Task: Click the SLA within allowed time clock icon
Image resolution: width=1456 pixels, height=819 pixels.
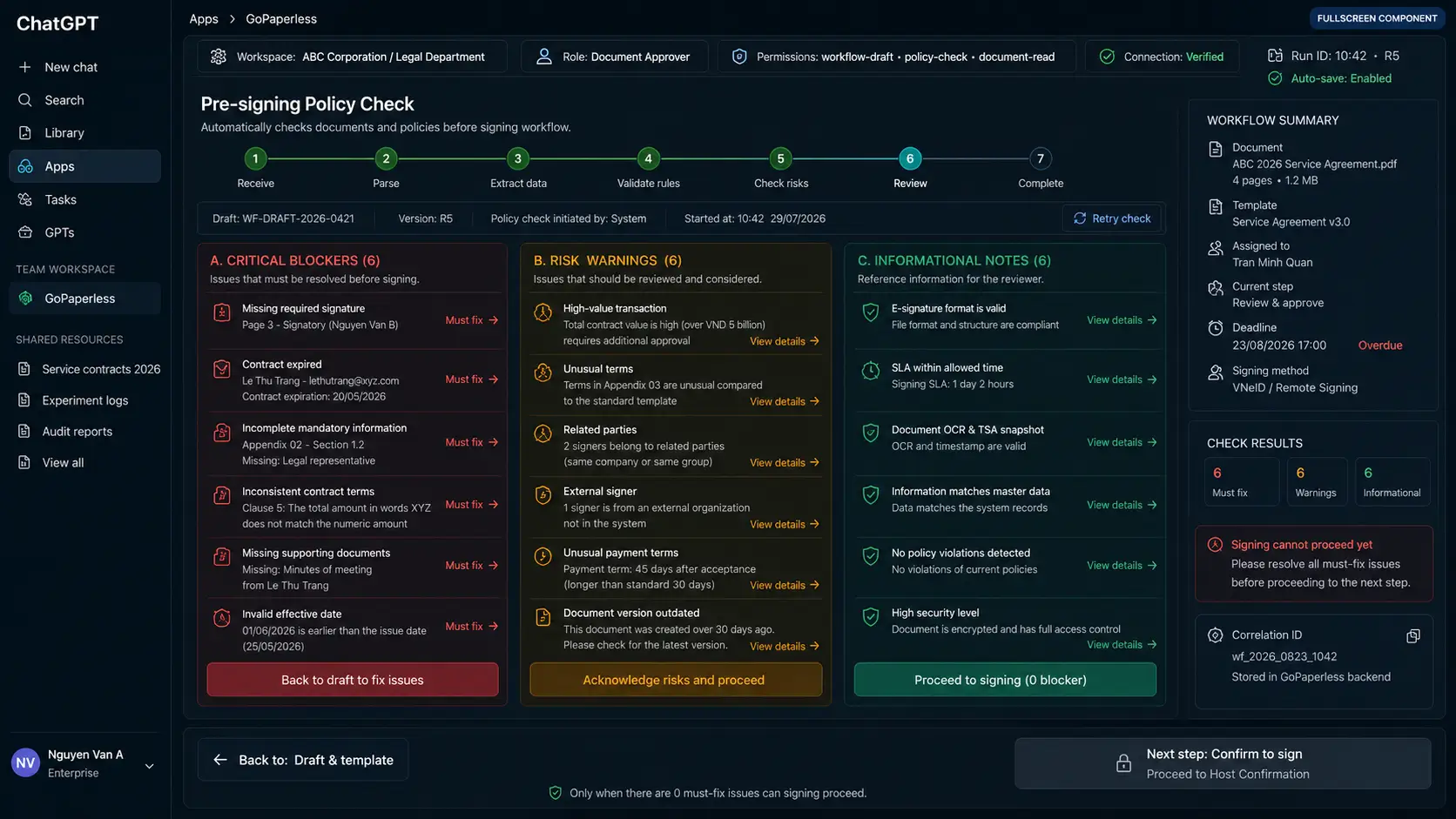Action: pos(870,371)
